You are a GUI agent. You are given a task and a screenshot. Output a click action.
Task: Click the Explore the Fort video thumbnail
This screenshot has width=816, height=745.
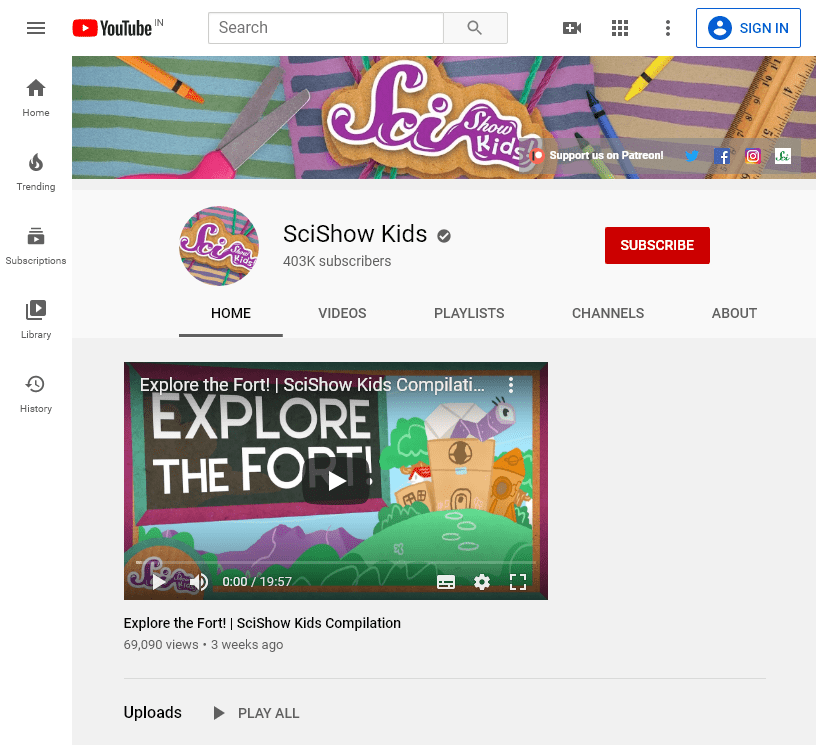point(336,481)
